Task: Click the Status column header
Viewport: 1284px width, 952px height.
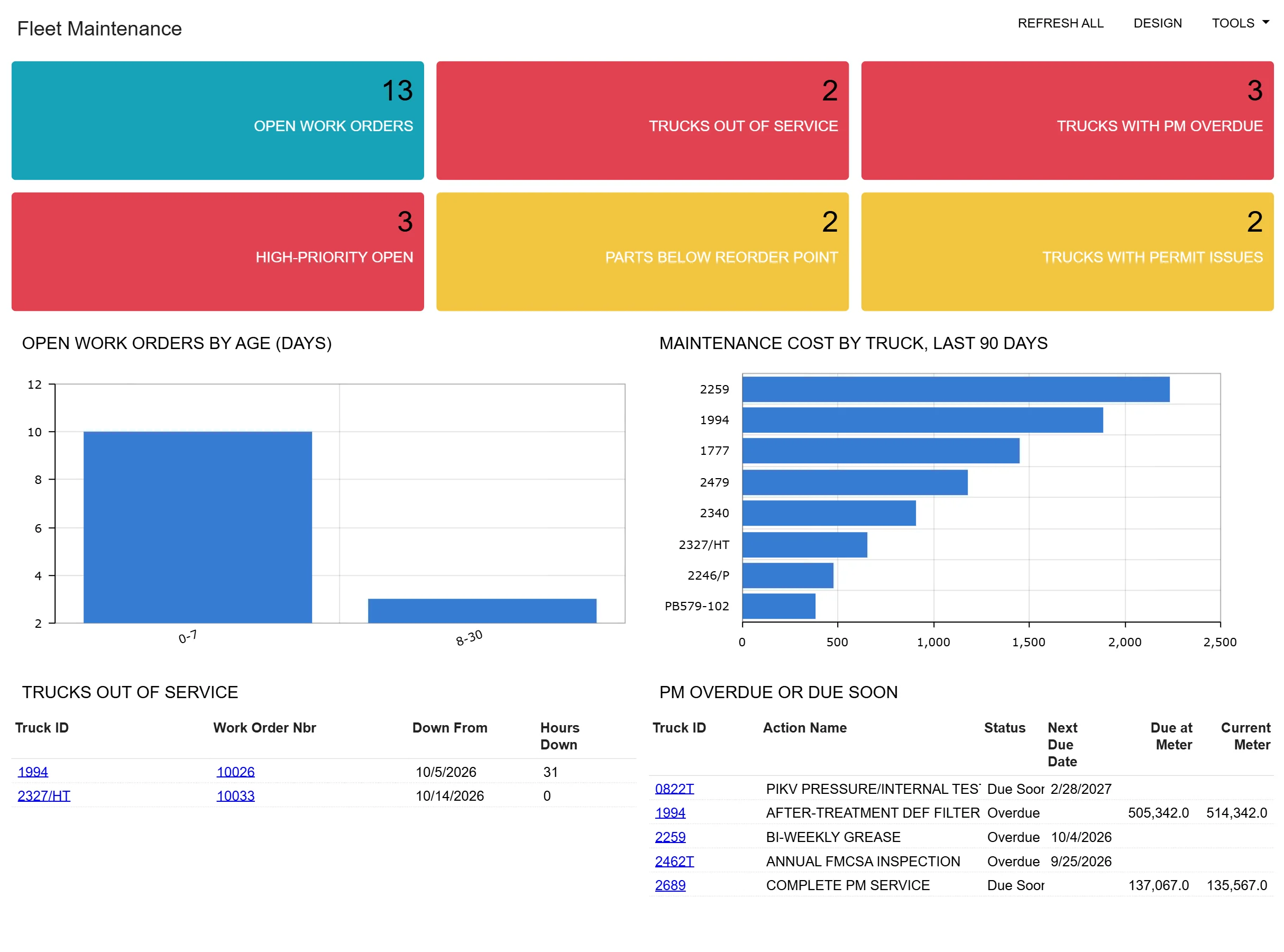Action: pos(1004,728)
